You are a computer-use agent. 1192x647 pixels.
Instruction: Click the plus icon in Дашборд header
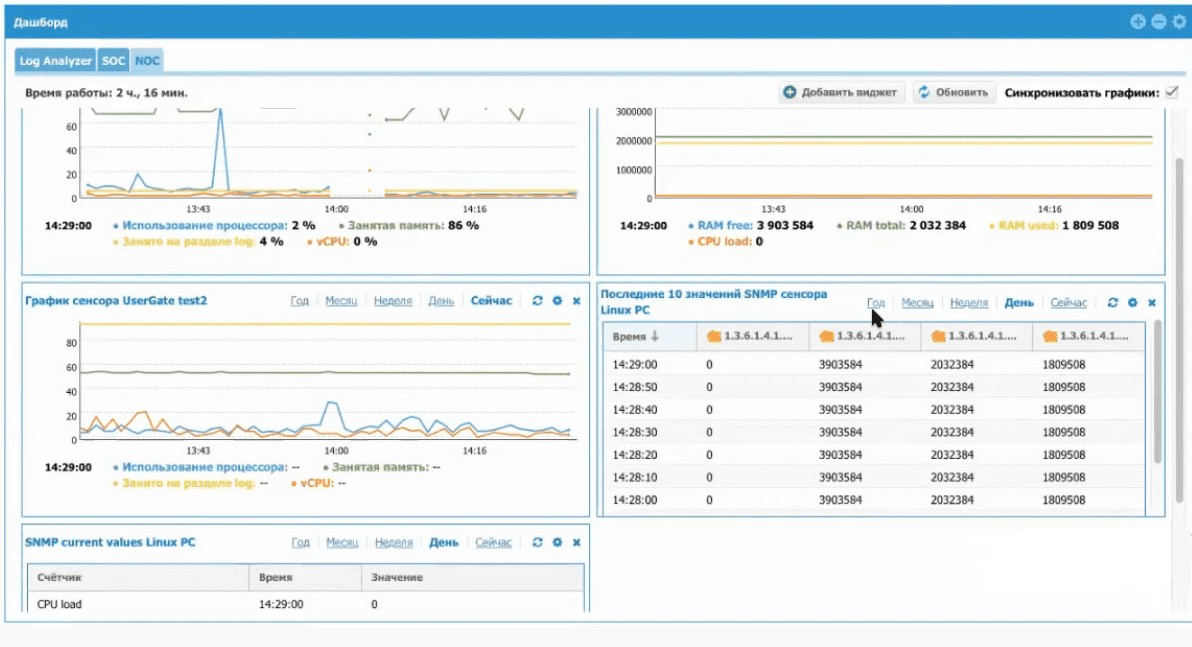click(x=1137, y=21)
